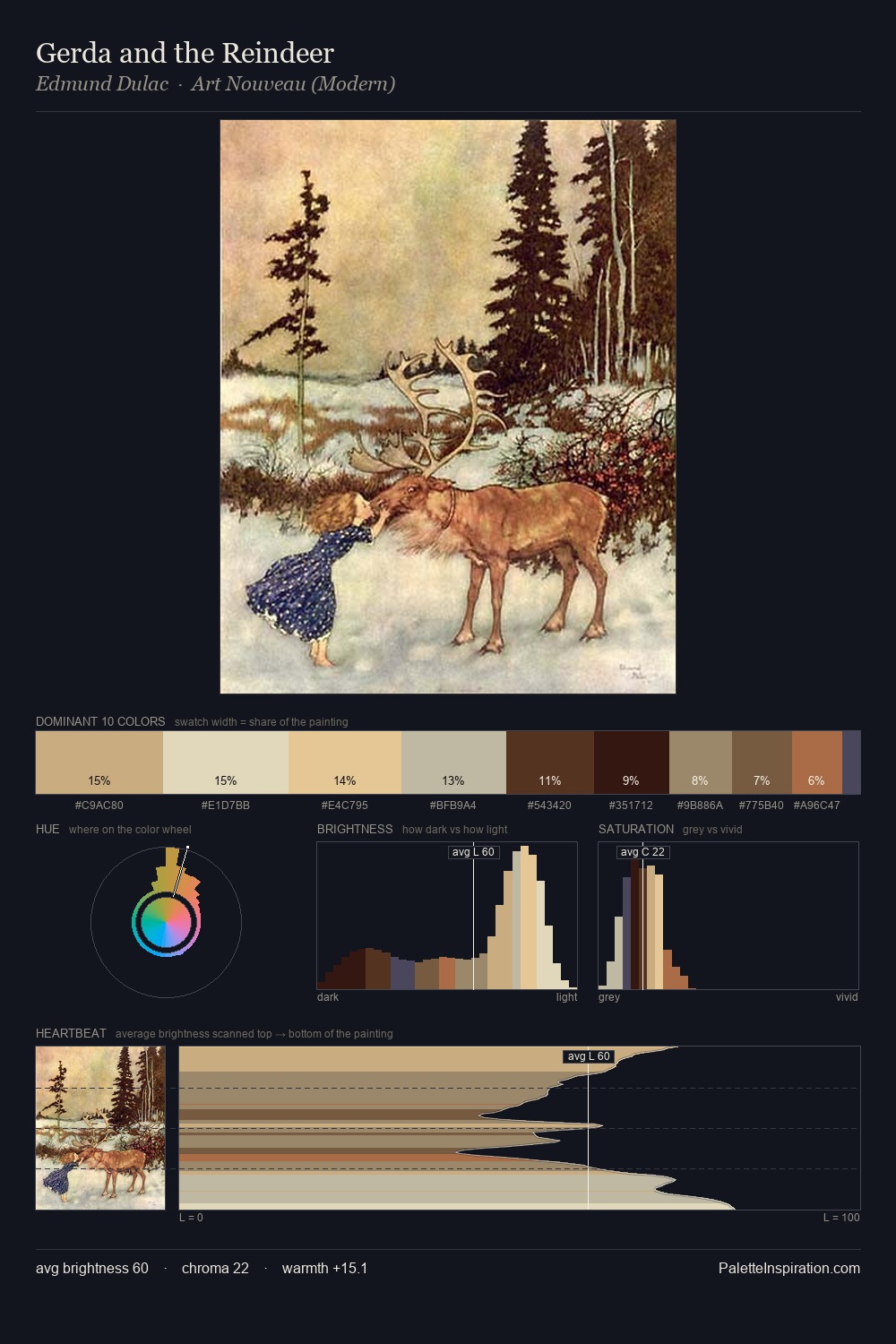Click the hex code '#E4C795'
This screenshot has height=1344, width=896.
(x=345, y=805)
